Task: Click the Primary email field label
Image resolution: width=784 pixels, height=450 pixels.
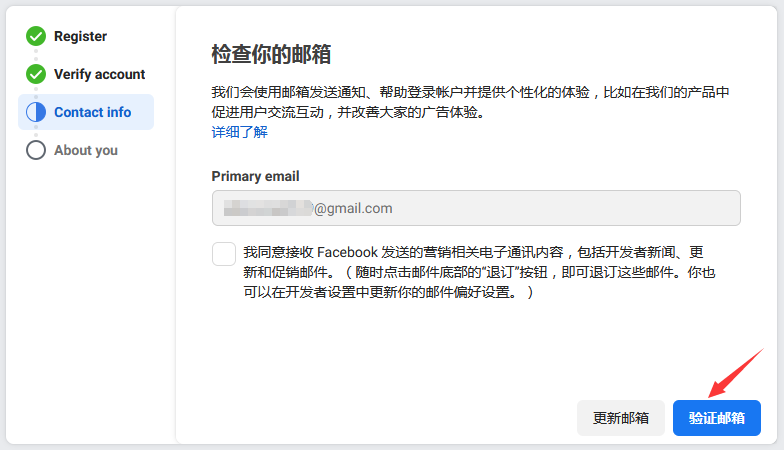Action: click(x=255, y=176)
